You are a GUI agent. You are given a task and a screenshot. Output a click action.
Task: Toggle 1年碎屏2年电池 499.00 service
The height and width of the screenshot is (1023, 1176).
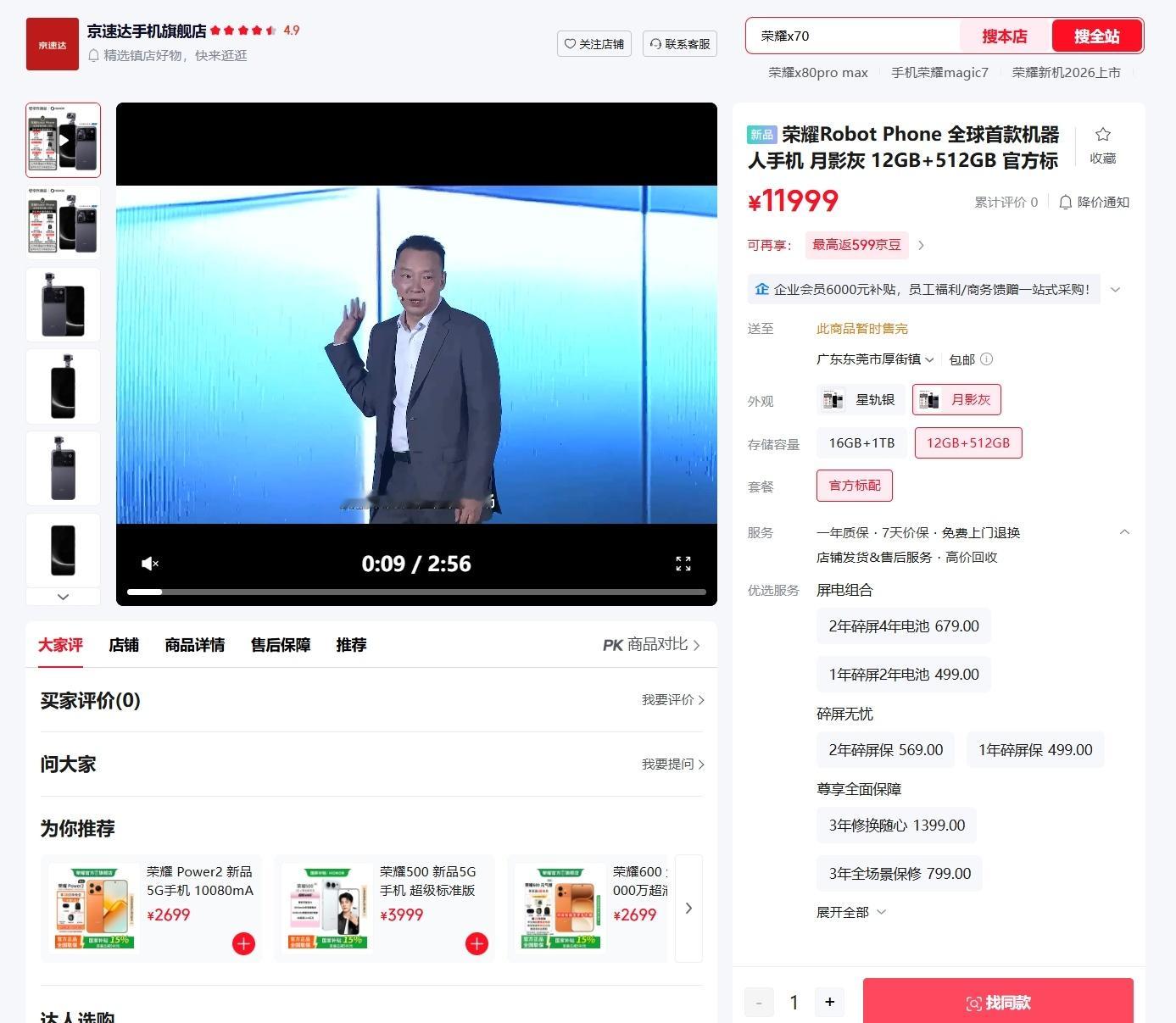pos(904,675)
